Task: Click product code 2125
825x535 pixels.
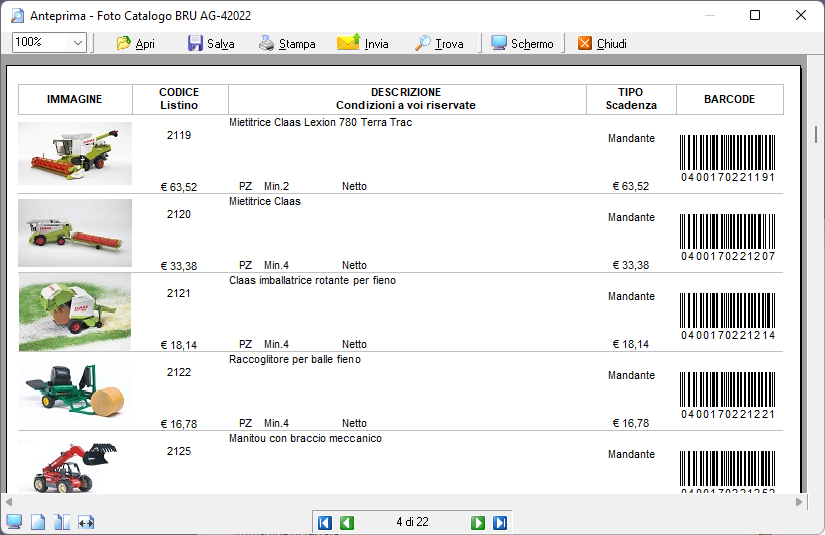Action: click(x=179, y=451)
